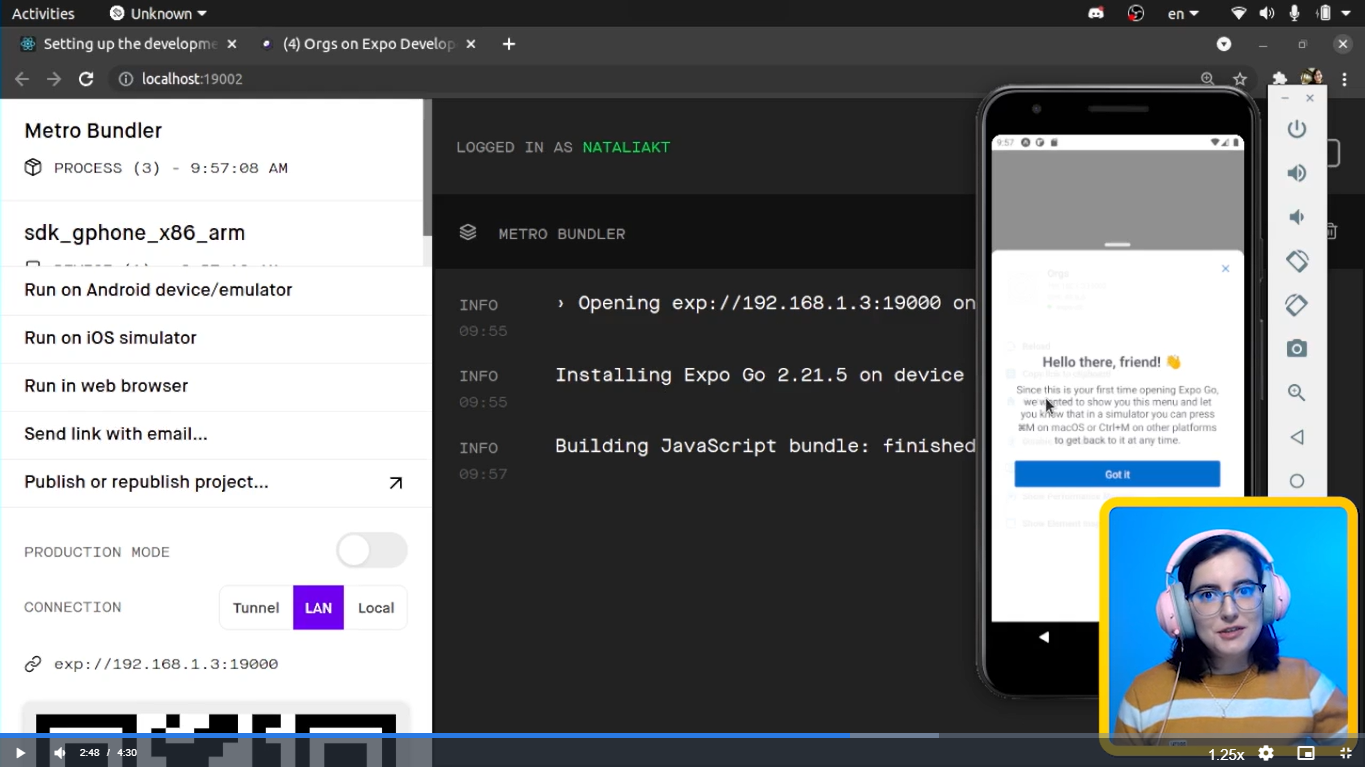Viewport: 1365px width, 767px height.
Task: Select LAN connection type
Action: (x=318, y=608)
